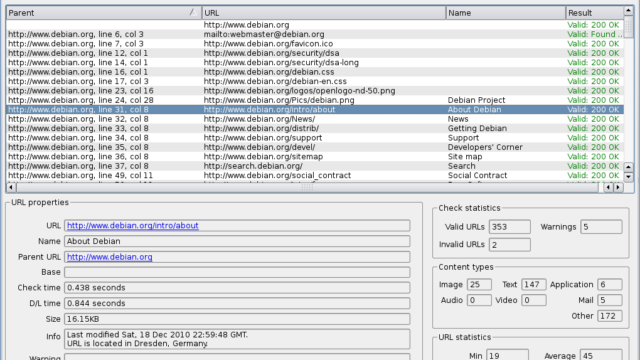The height and width of the screenshot is (360, 640).
Task: Click the D/L time field 0.844 seconds
Action: (x=237, y=303)
